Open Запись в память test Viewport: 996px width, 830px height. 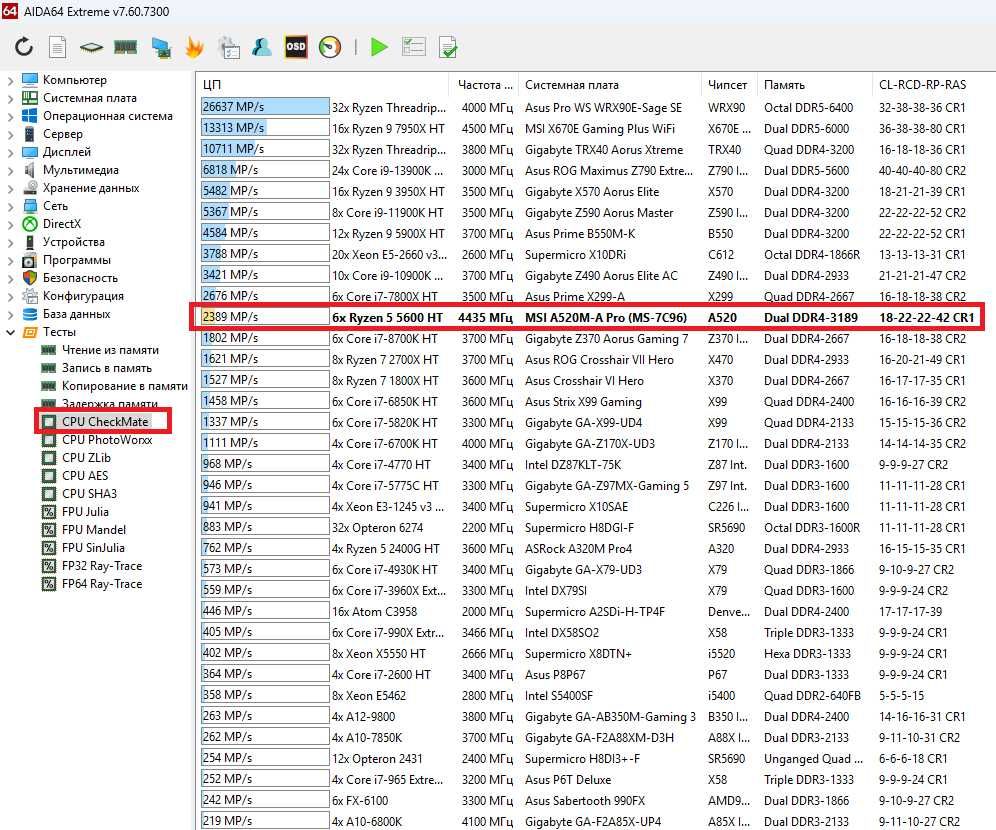(107, 368)
